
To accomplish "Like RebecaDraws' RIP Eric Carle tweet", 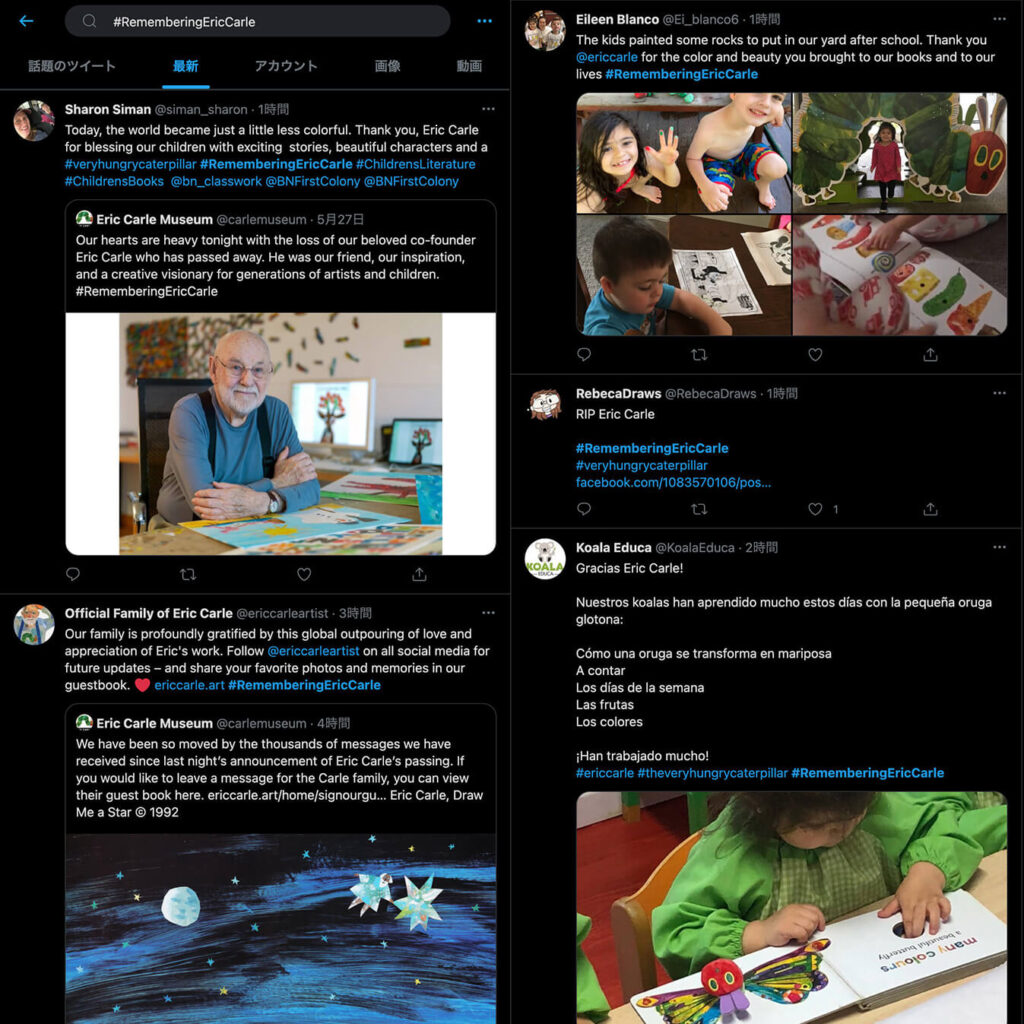I will (815, 509).
